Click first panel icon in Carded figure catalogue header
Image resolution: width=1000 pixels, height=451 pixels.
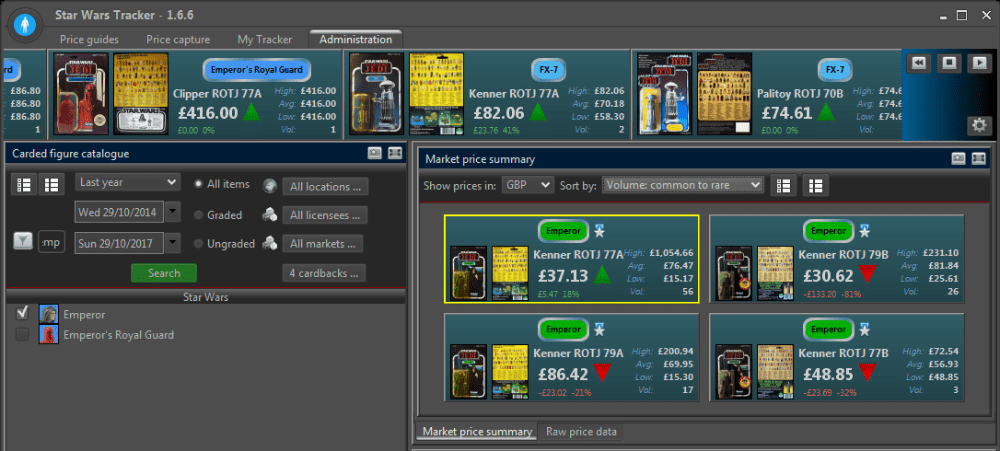[x=375, y=153]
